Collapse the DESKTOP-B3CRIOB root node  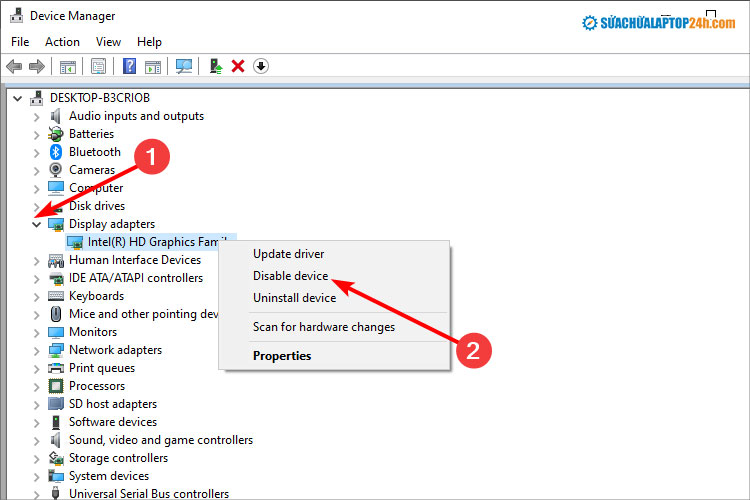(18, 98)
